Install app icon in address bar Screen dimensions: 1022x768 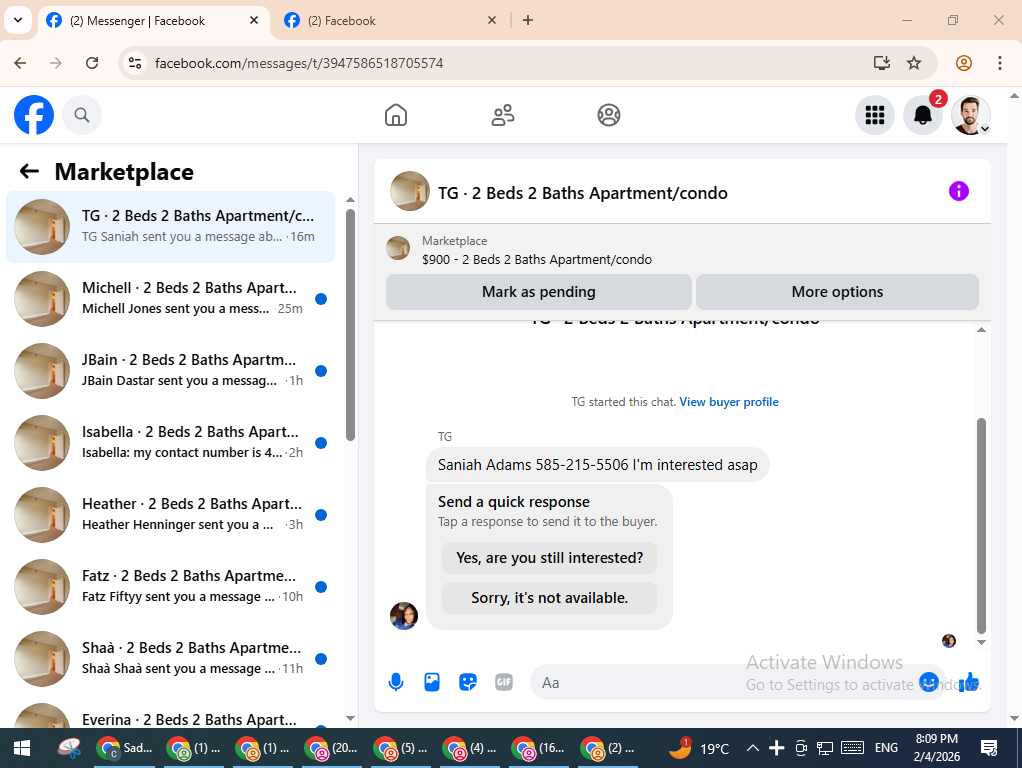pos(881,63)
